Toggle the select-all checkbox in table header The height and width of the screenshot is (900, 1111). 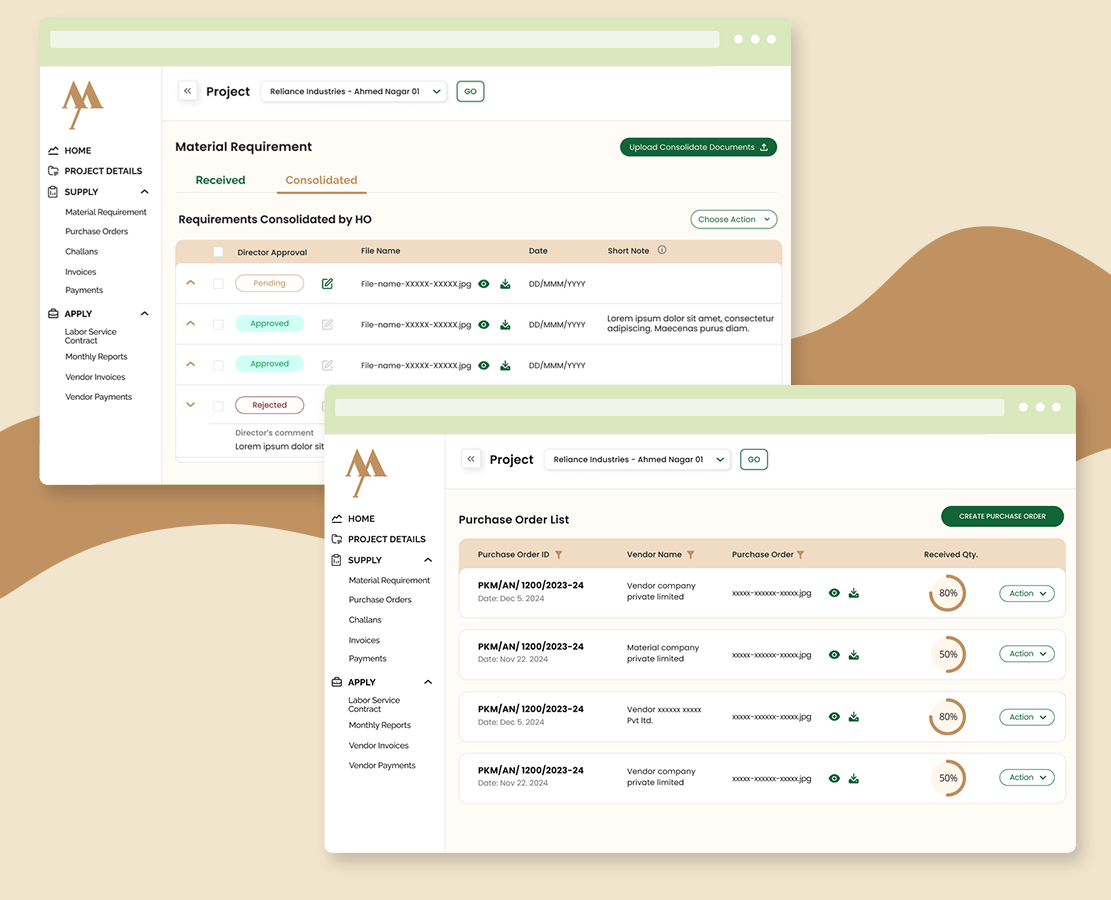click(218, 252)
